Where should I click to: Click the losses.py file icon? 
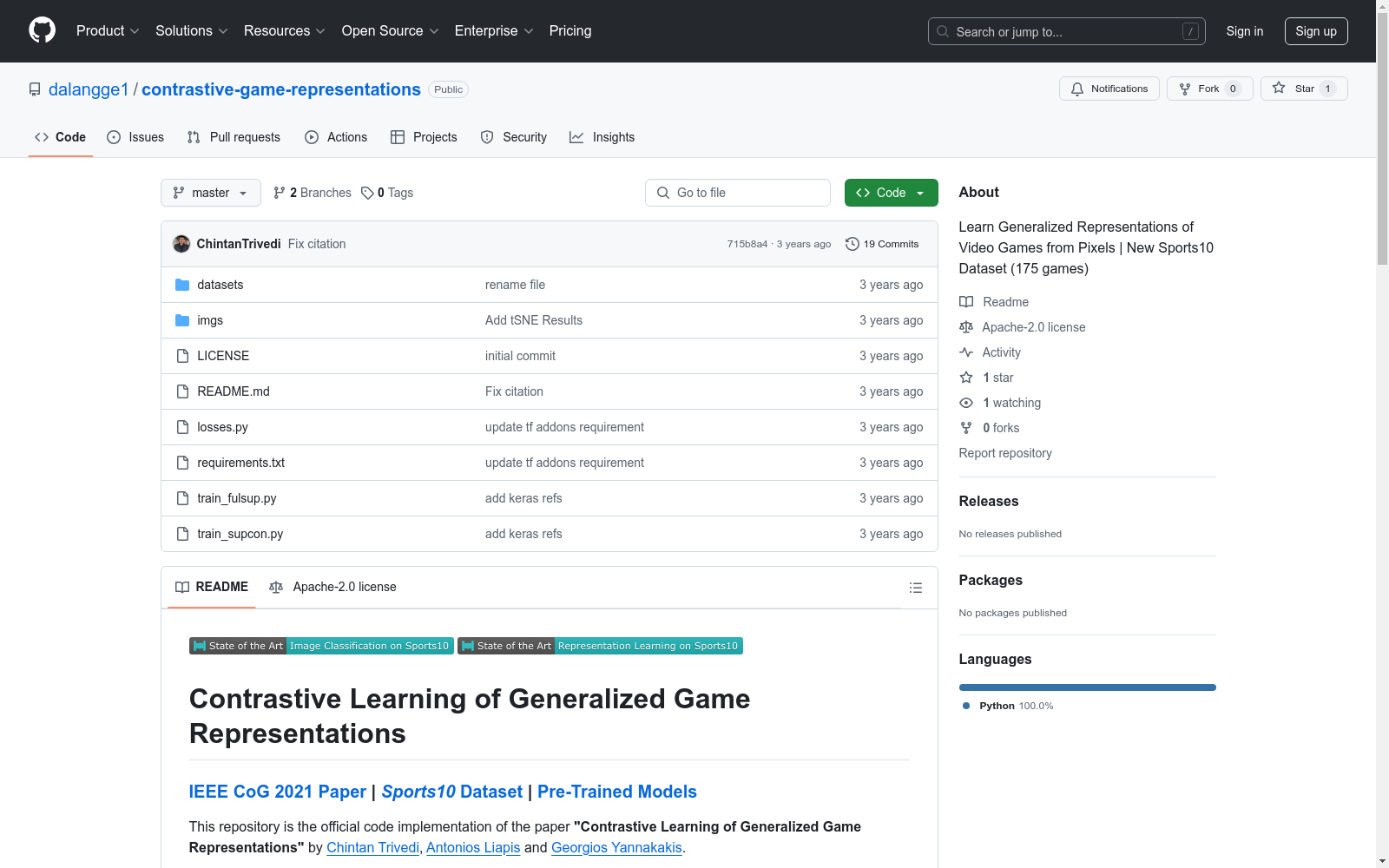point(182,427)
